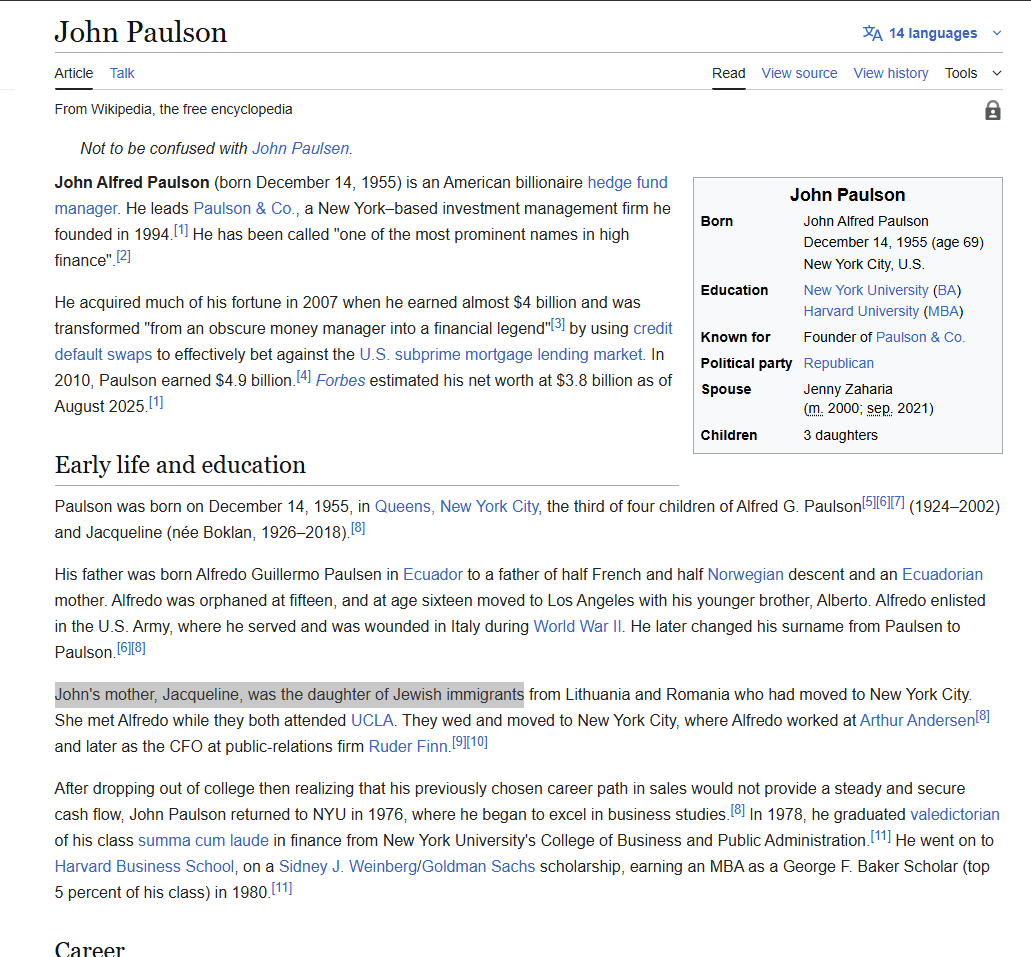Follow the John Paulsen disambiguation link
The height and width of the screenshot is (957, 1031).
300,149
